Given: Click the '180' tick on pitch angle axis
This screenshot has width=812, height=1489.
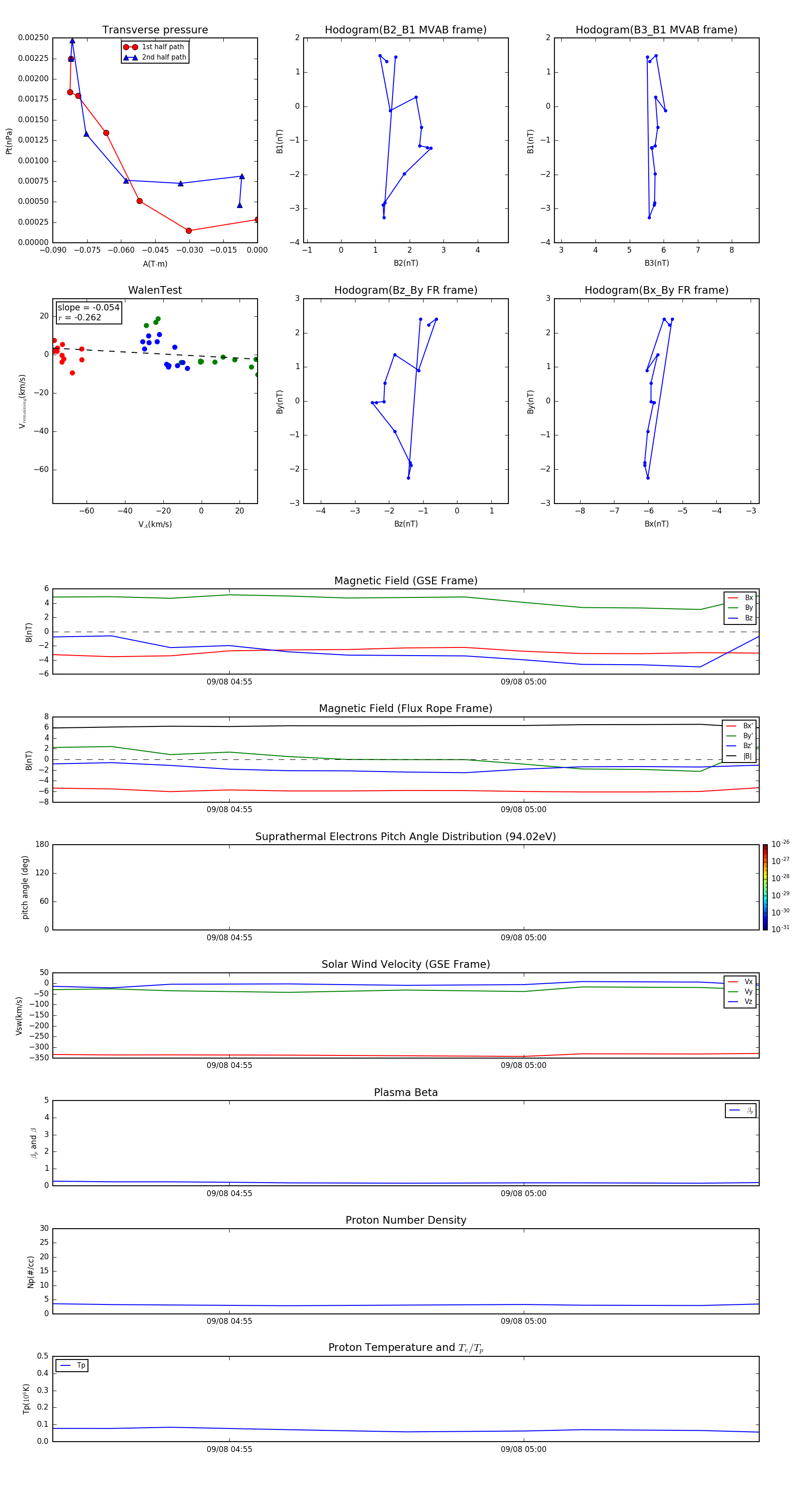Looking at the screenshot, I should point(42,845).
